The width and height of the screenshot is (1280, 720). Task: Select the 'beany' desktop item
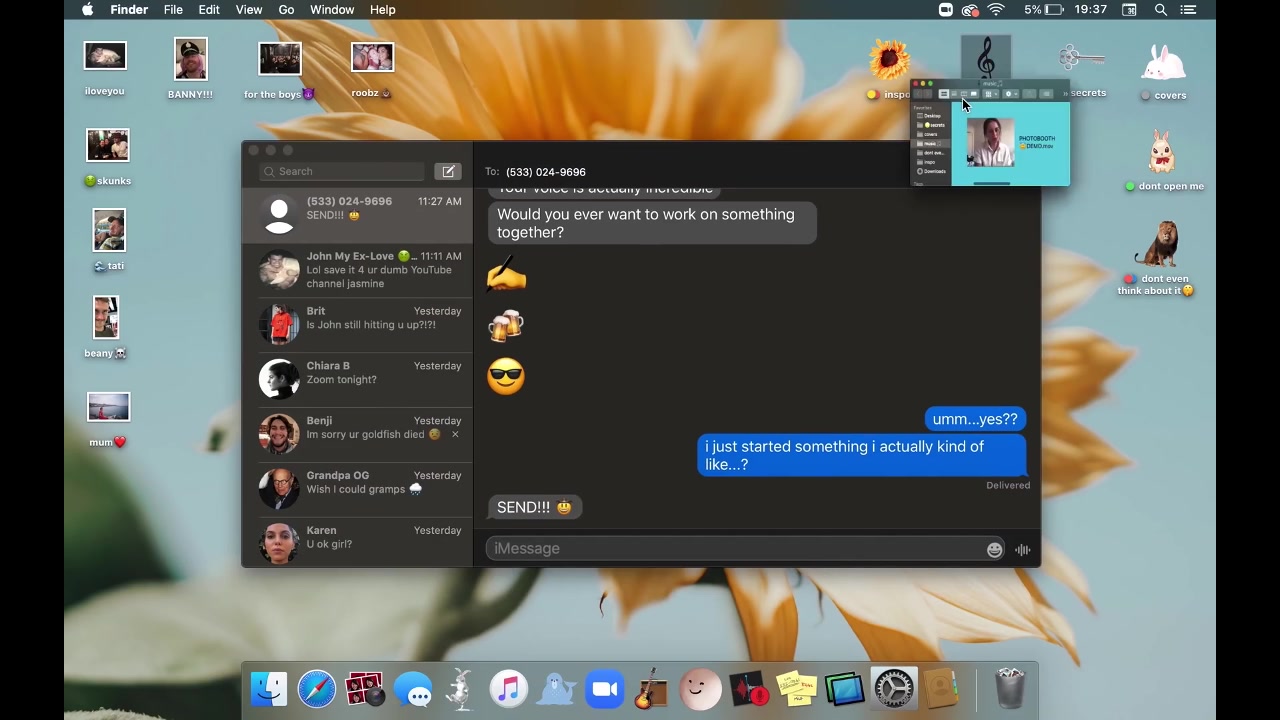click(x=106, y=326)
